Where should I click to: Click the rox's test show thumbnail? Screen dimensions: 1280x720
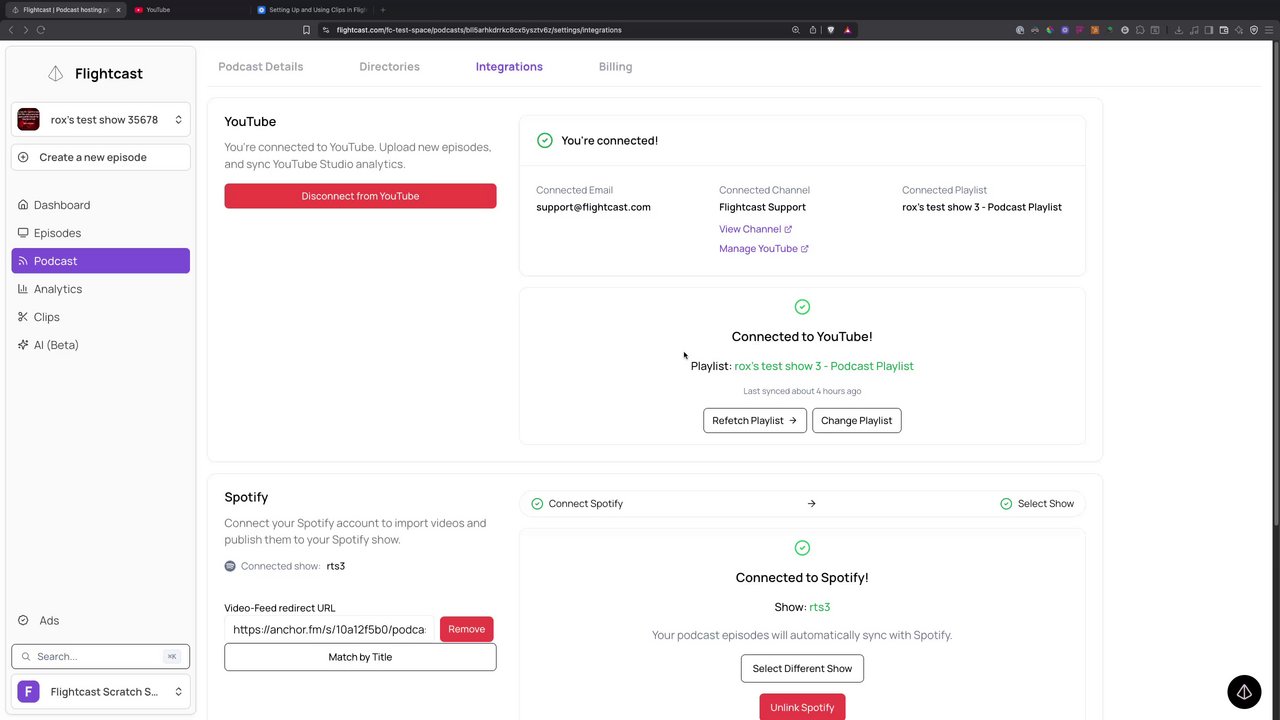(28, 120)
